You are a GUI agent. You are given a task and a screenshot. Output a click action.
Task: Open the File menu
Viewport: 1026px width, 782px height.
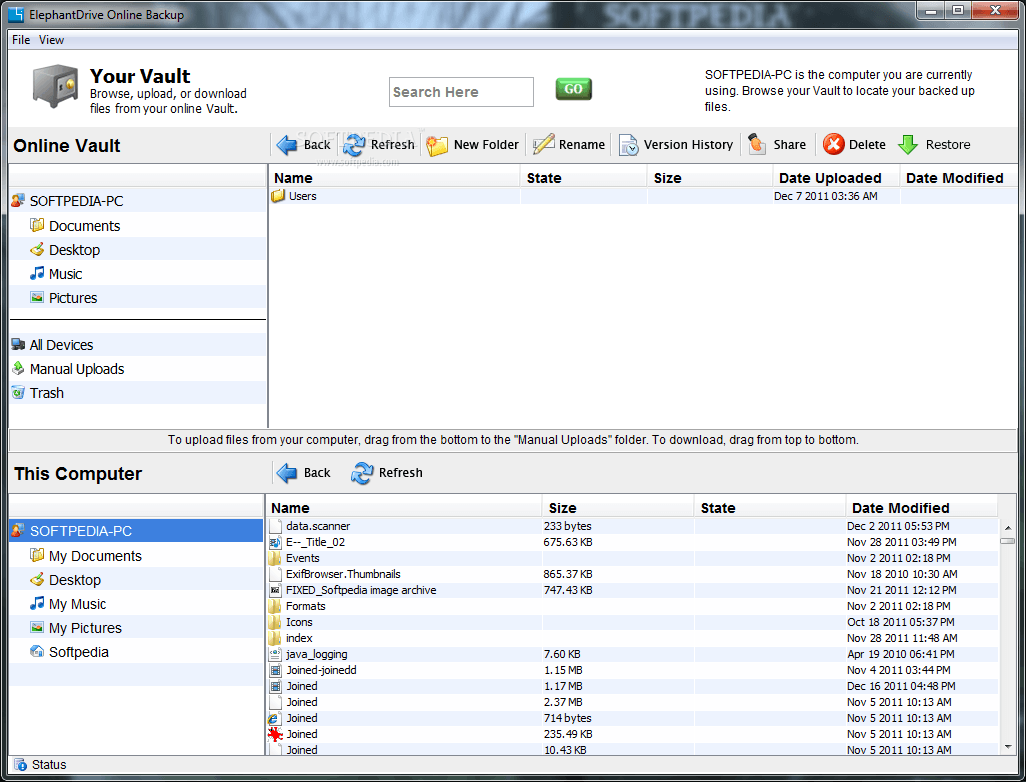[x=21, y=40]
